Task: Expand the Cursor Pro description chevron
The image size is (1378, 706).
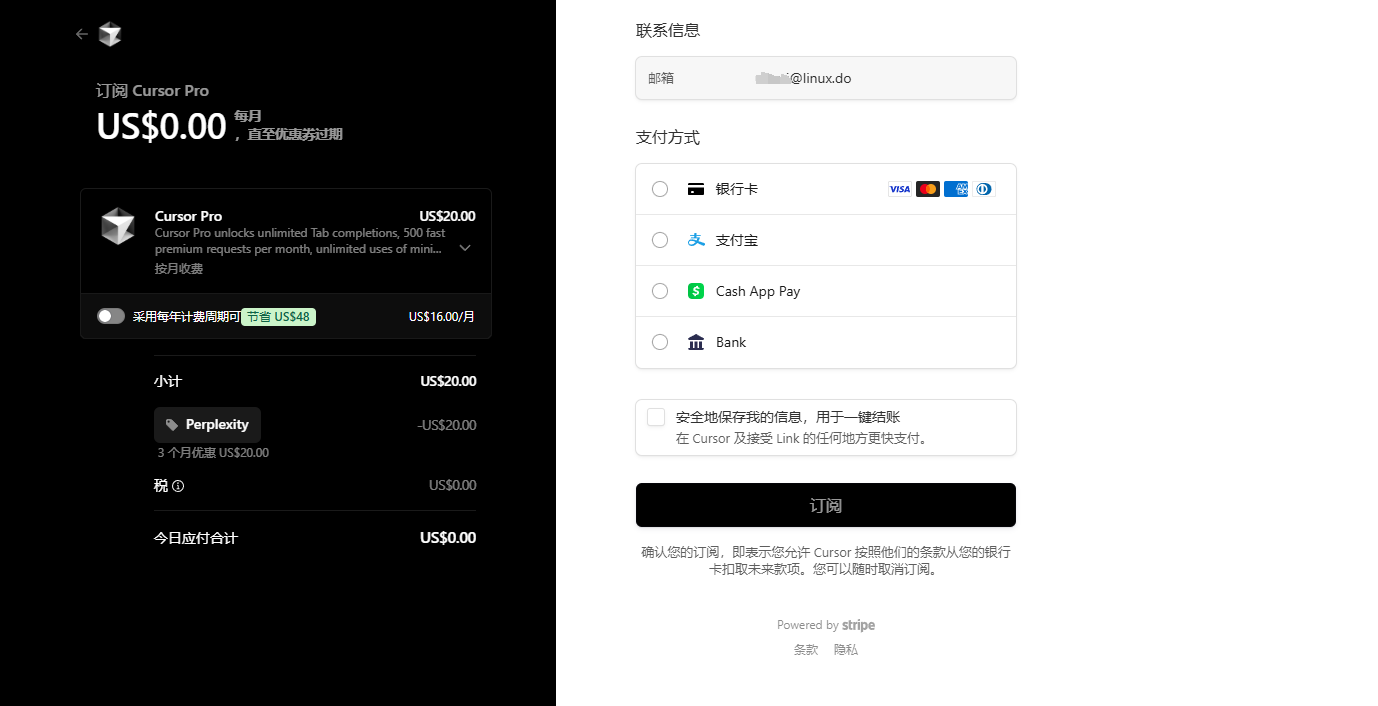Action: click(465, 248)
